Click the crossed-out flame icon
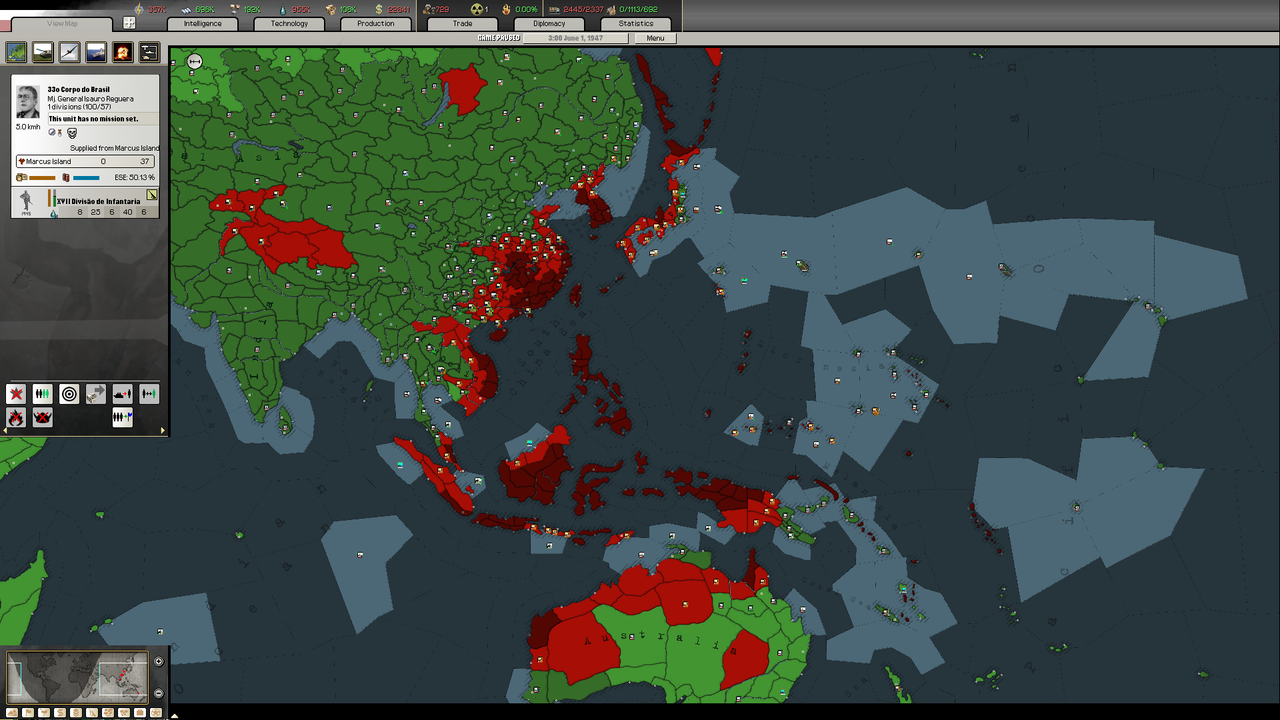The height and width of the screenshot is (720, 1280). click(16, 417)
